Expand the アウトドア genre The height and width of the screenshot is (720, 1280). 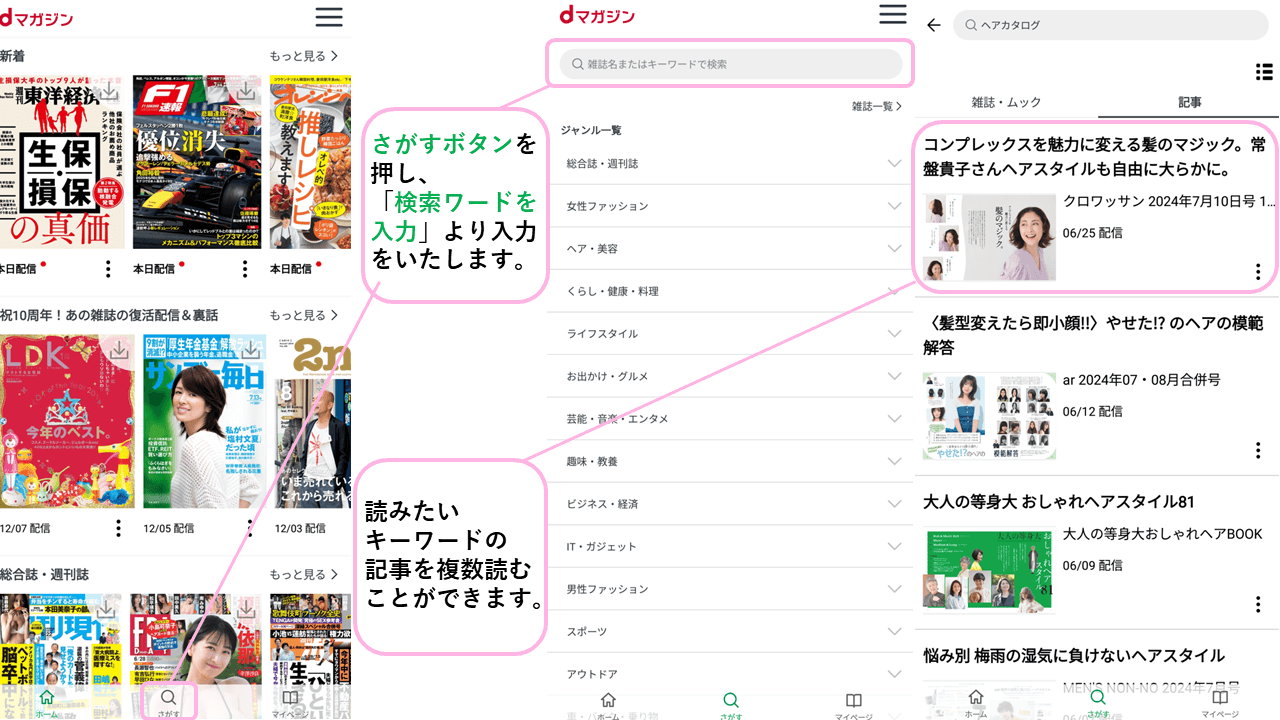click(x=895, y=674)
